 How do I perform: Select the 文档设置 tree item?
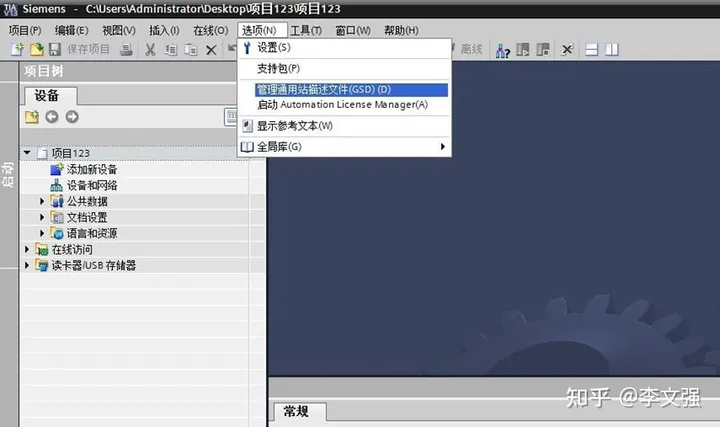87,217
